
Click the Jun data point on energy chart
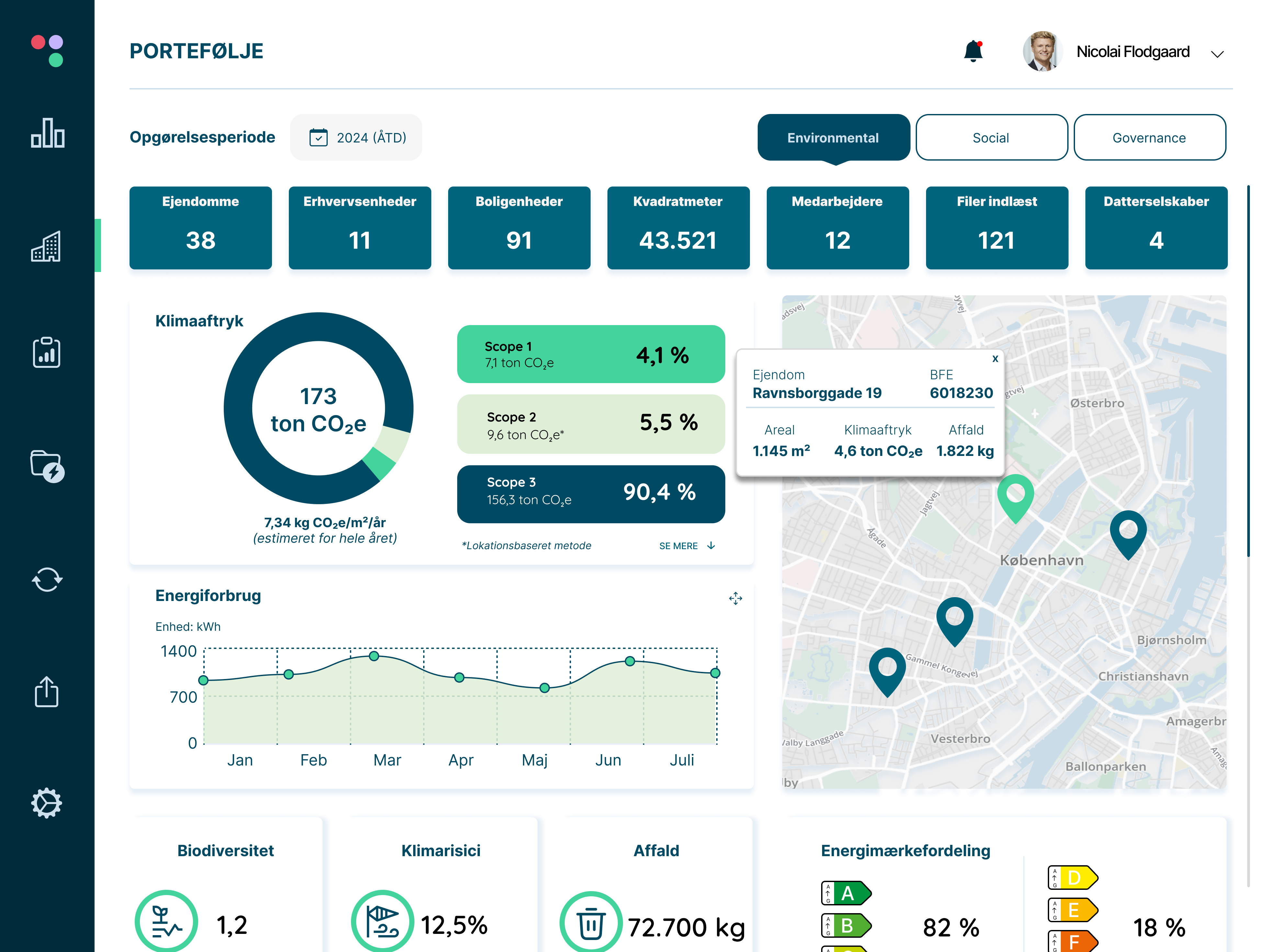click(630, 662)
